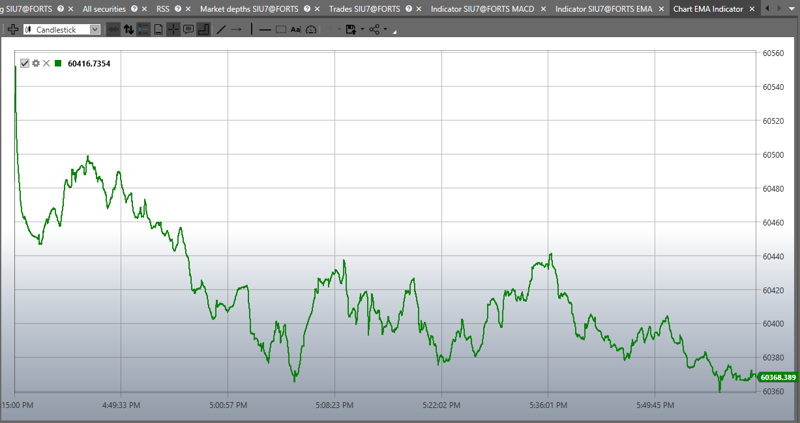
Task: Click the green EMA color swatch
Action: [58, 64]
